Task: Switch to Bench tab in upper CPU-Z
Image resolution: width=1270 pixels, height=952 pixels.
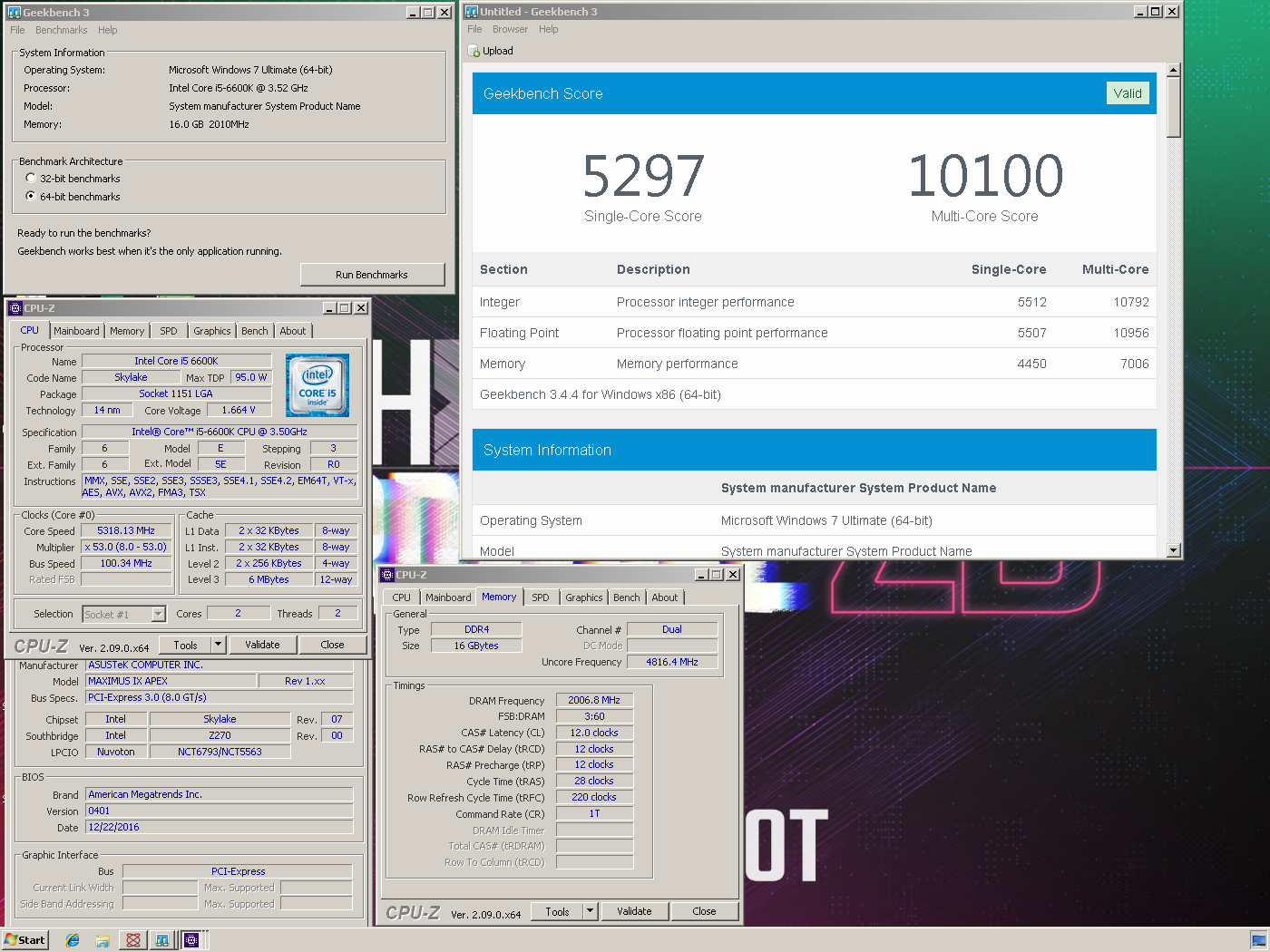Action: pos(255,331)
